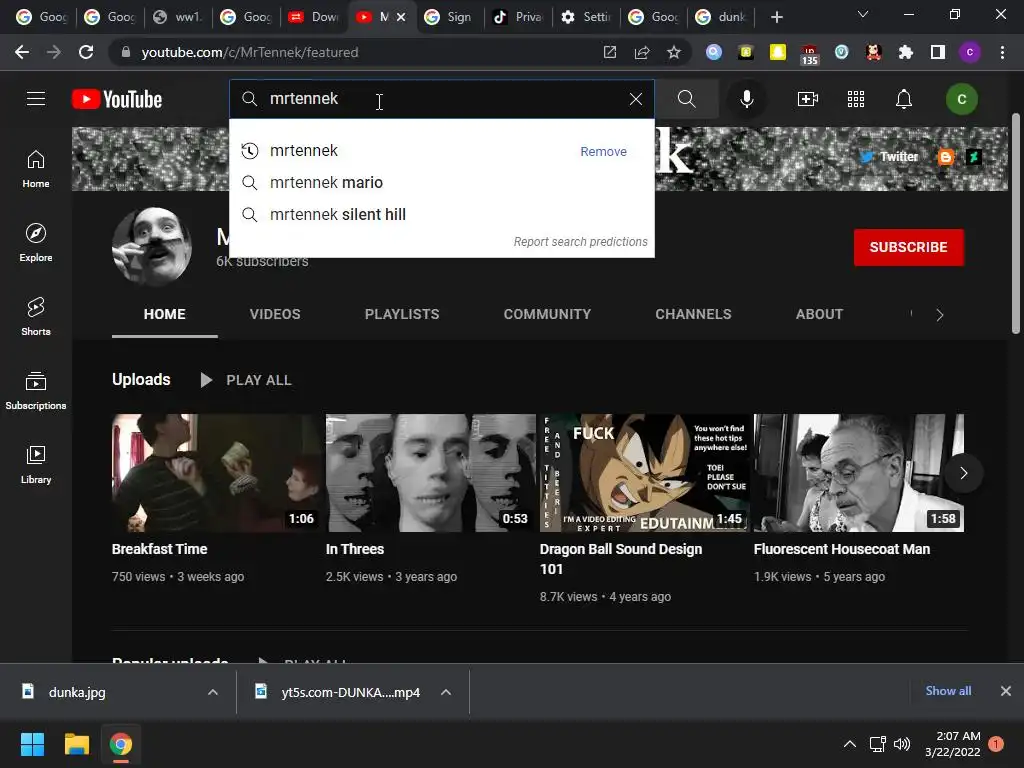Open the notifications bell
This screenshot has width=1024, height=768.
(904, 99)
